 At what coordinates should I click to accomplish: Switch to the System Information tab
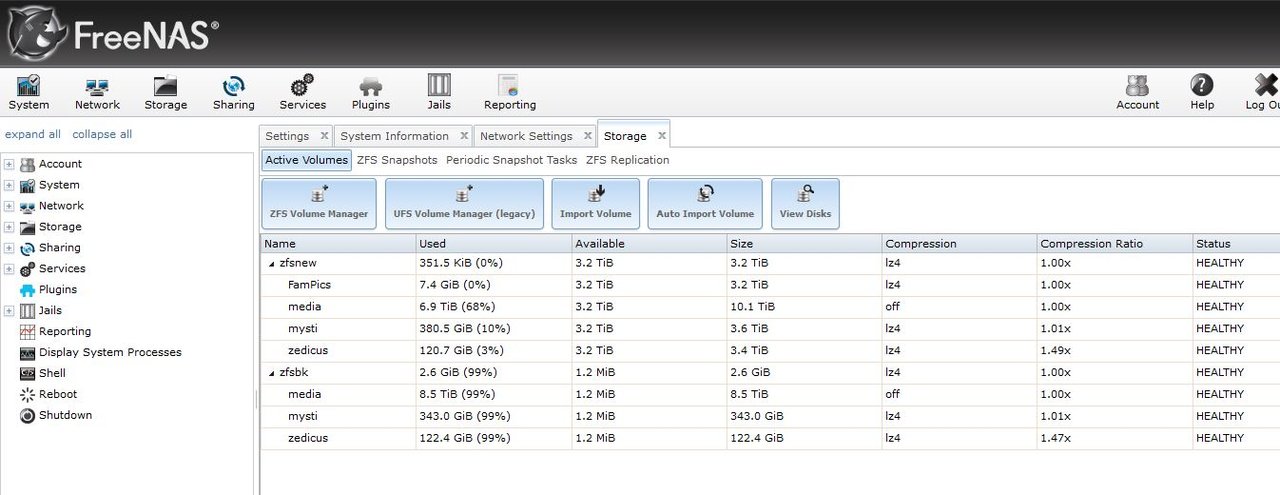tap(394, 136)
